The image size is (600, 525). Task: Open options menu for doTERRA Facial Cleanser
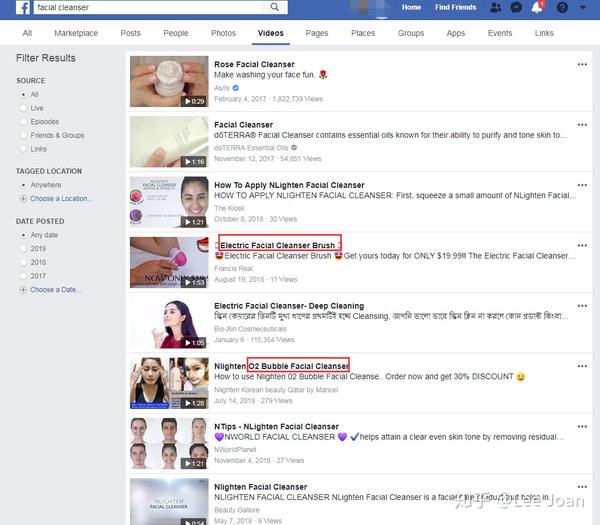[x=582, y=125]
